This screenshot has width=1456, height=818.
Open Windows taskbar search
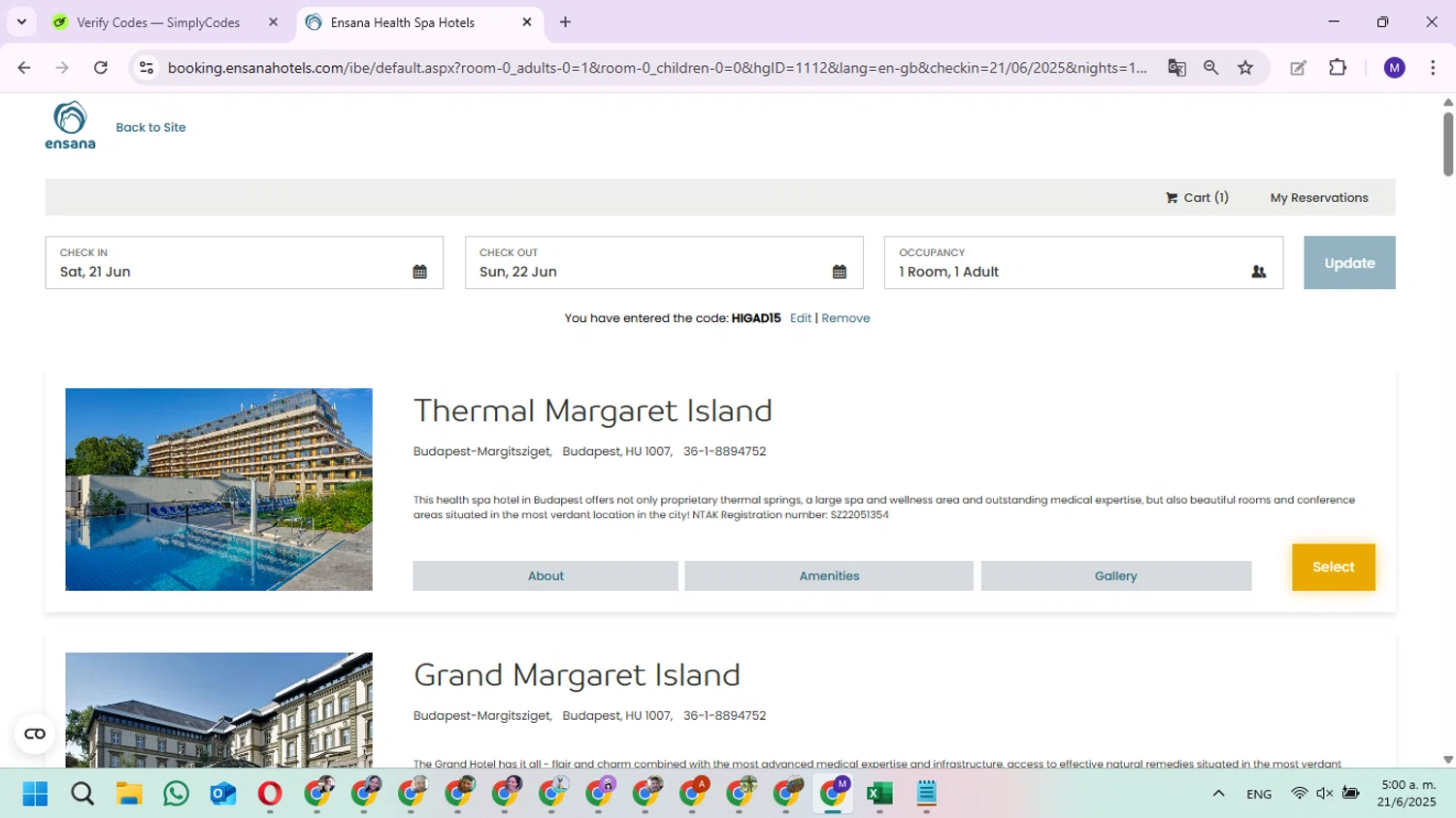(83, 794)
